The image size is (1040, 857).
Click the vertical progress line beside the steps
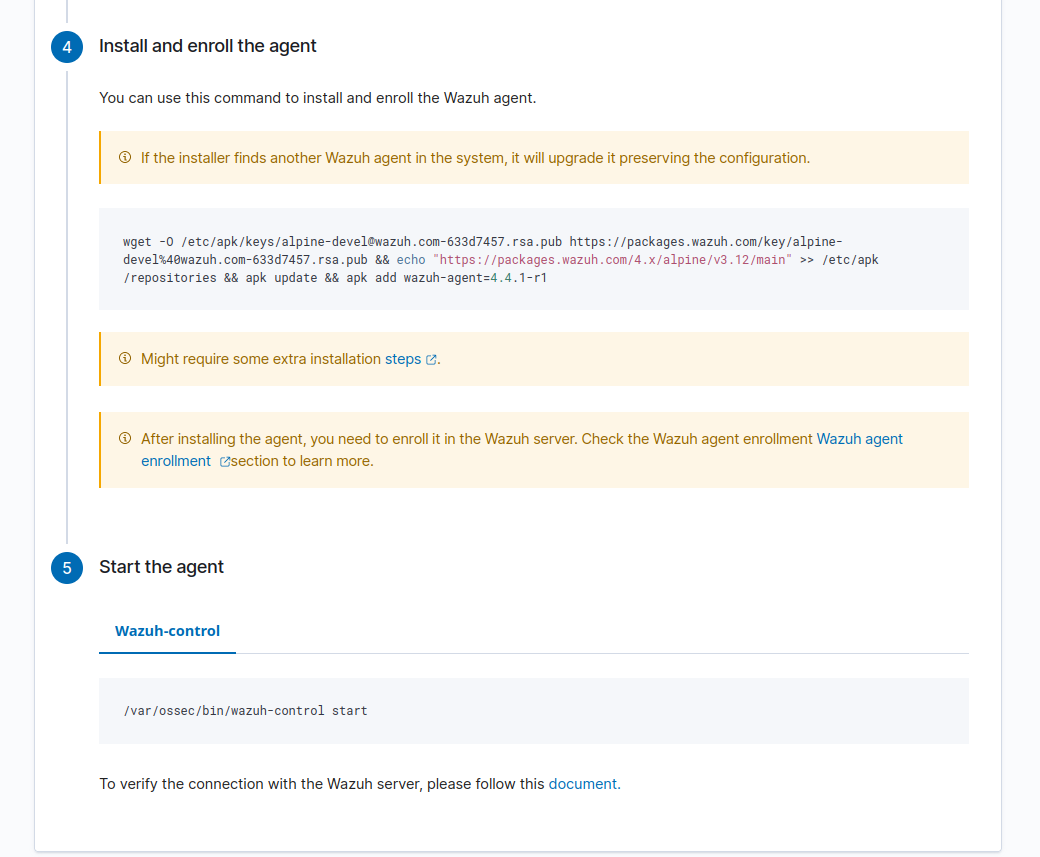coord(66,300)
